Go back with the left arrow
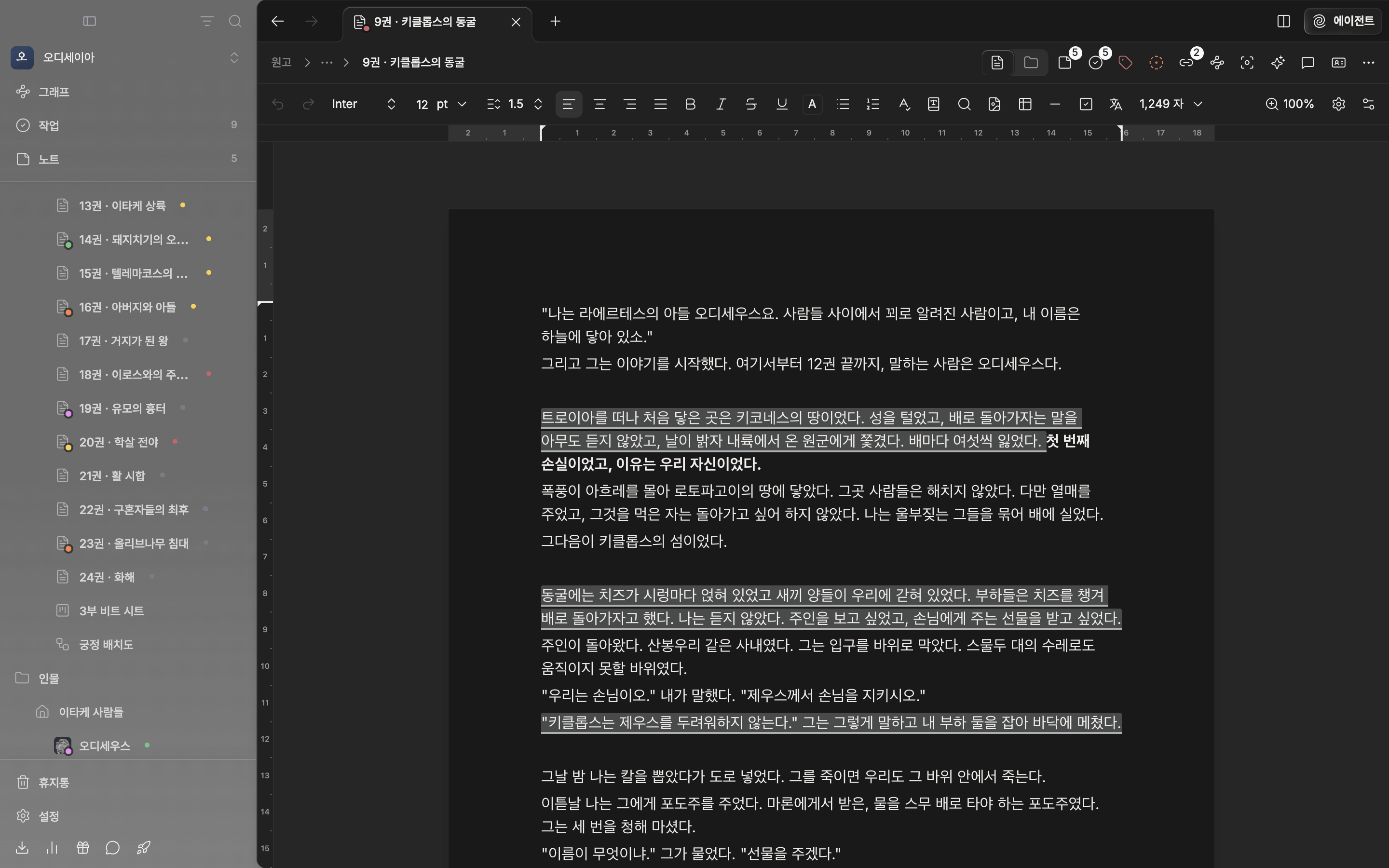 (278, 21)
